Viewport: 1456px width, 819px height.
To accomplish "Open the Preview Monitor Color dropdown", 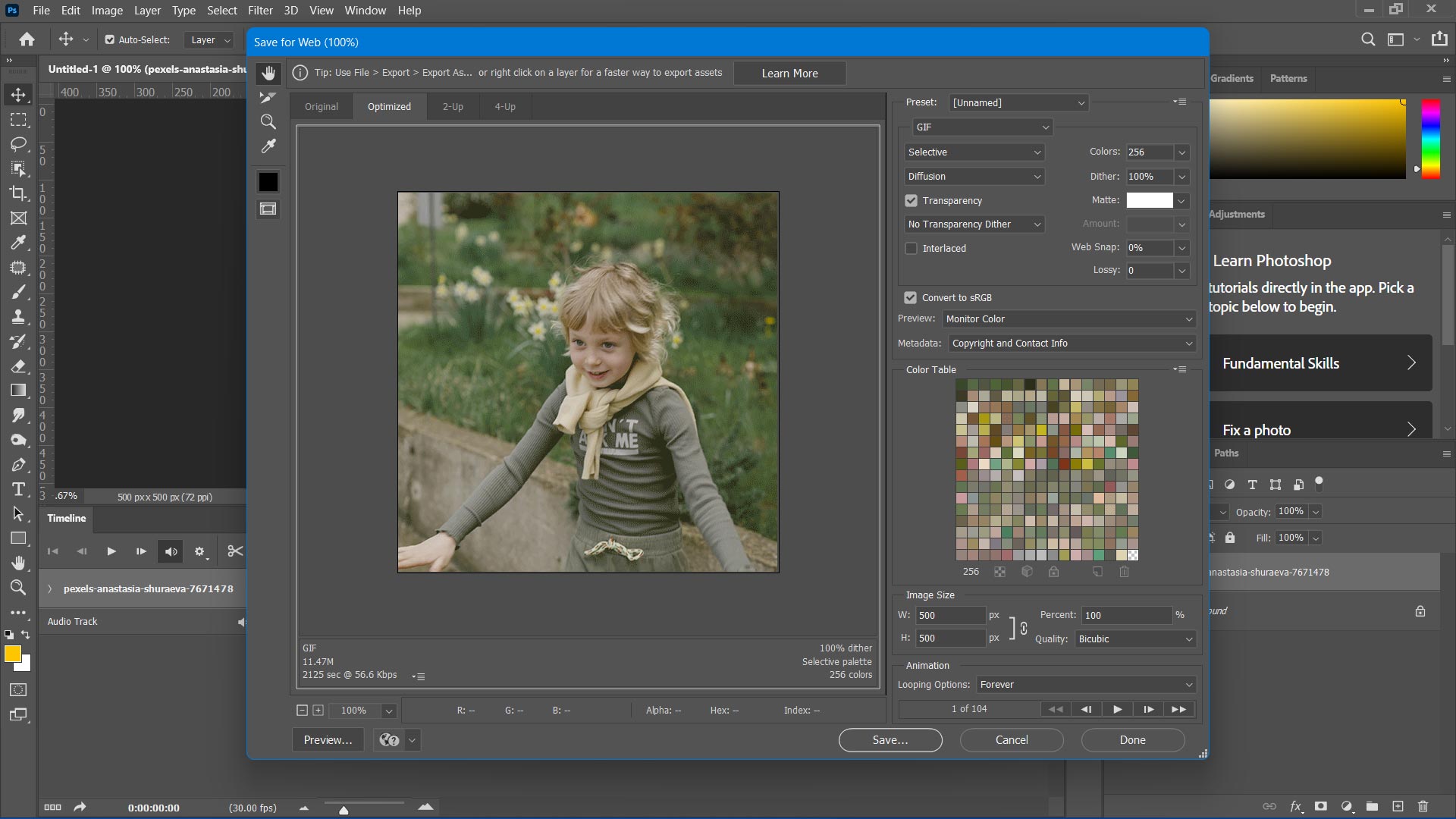I will pos(1069,319).
